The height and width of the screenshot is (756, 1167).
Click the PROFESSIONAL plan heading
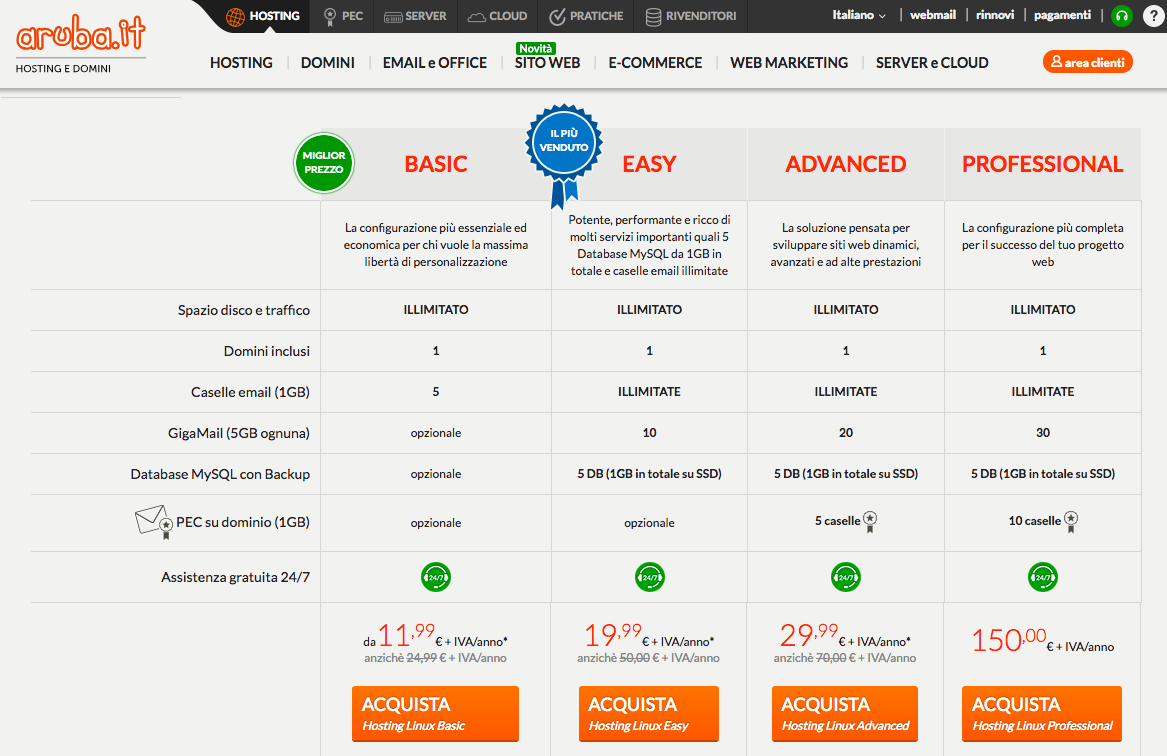pyautogui.click(x=1043, y=164)
